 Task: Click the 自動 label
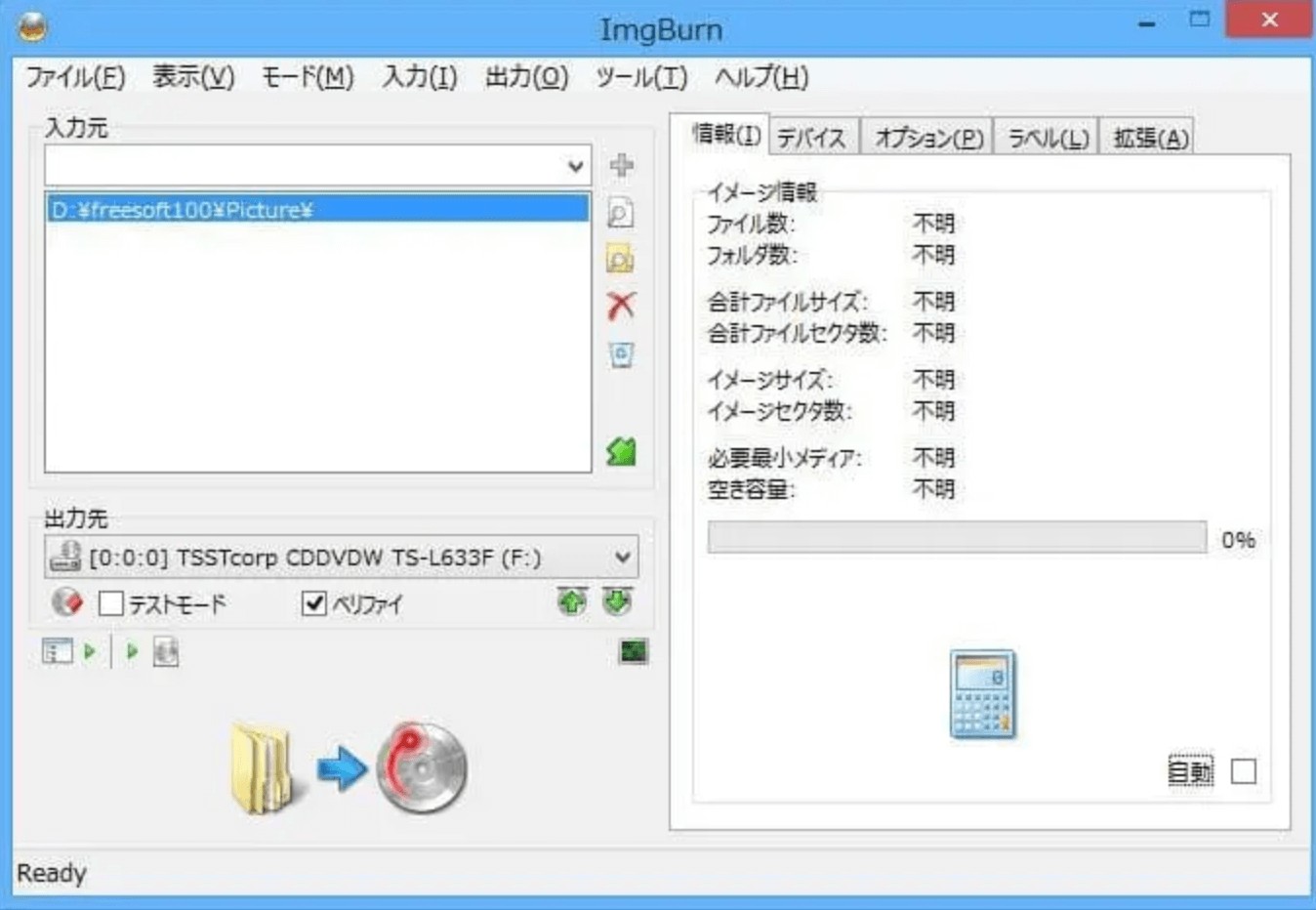(x=1191, y=772)
